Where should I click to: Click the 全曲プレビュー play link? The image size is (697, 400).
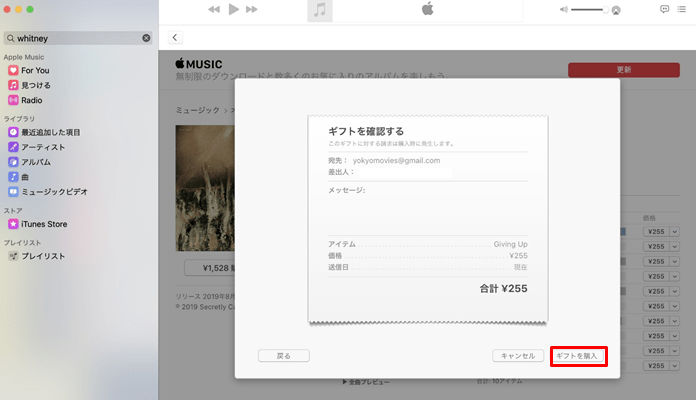366,382
